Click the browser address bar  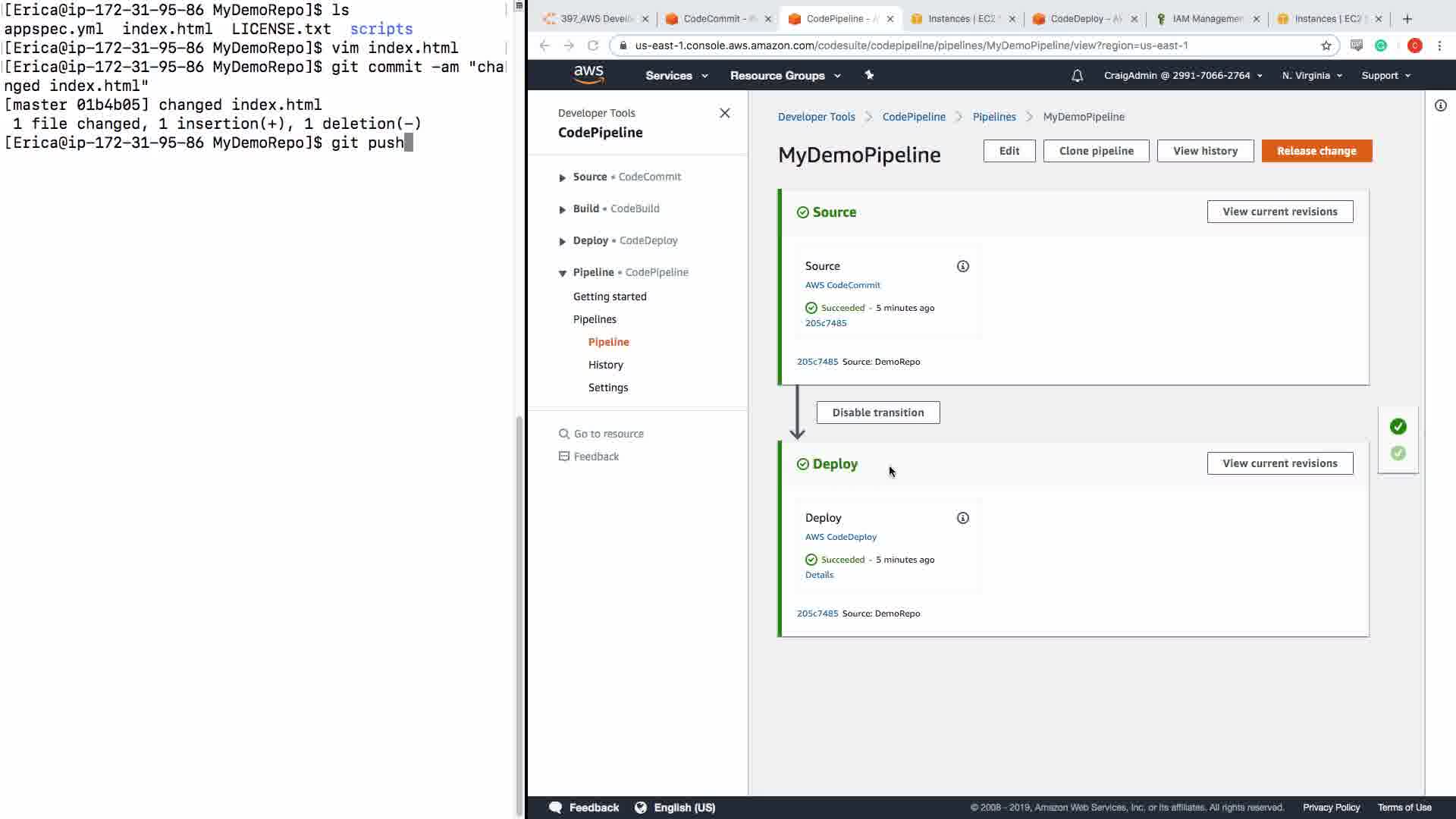[910, 45]
